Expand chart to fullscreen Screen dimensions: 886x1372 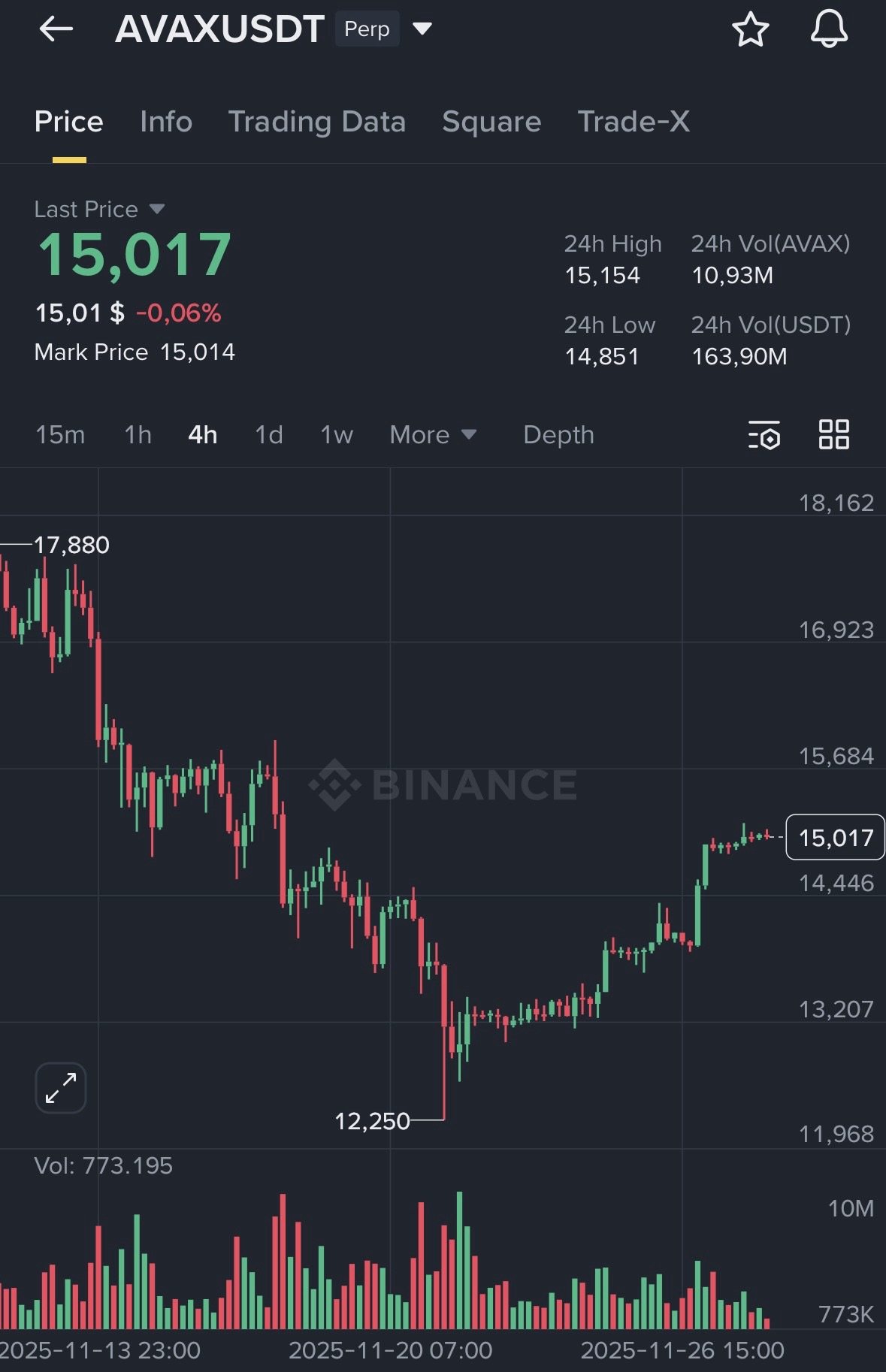(61, 1087)
